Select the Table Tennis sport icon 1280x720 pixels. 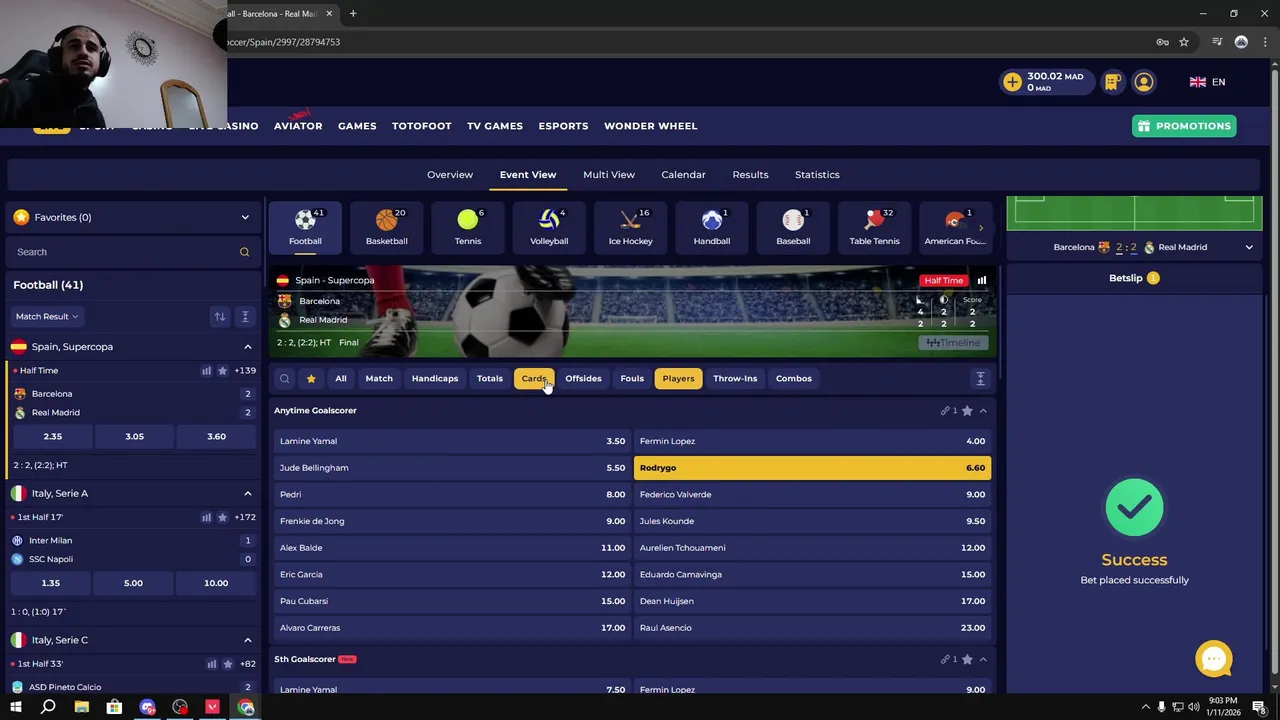tap(874, 227)
